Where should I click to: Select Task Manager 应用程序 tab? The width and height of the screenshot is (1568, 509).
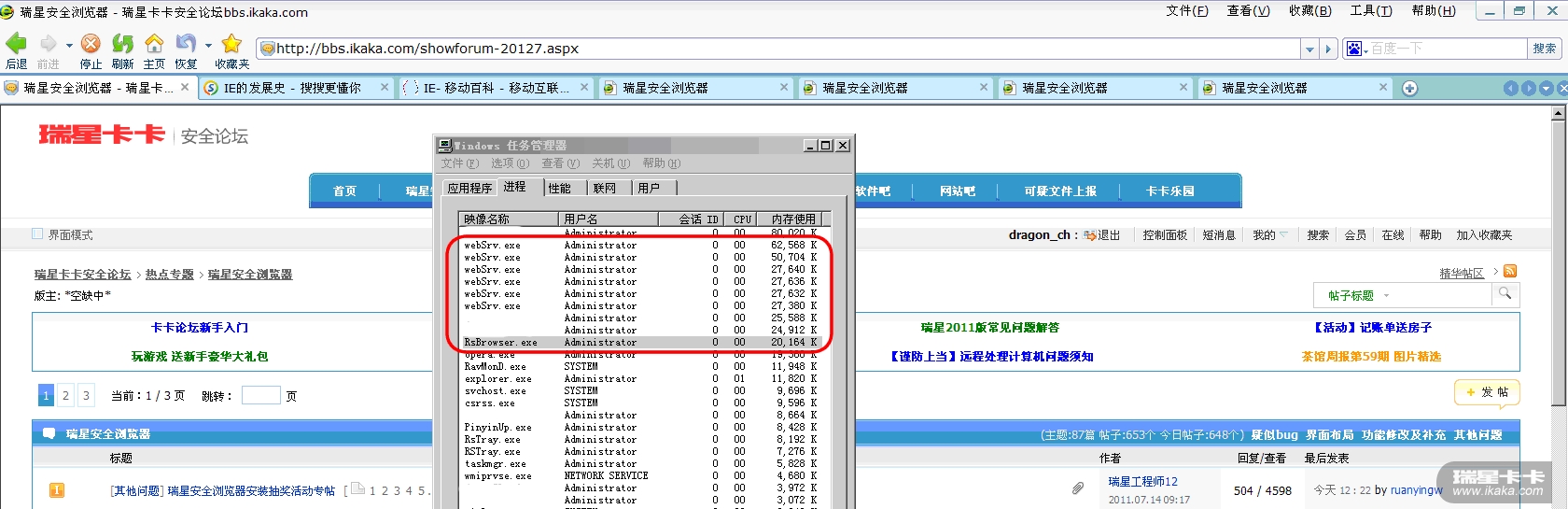tap(469, 188)
